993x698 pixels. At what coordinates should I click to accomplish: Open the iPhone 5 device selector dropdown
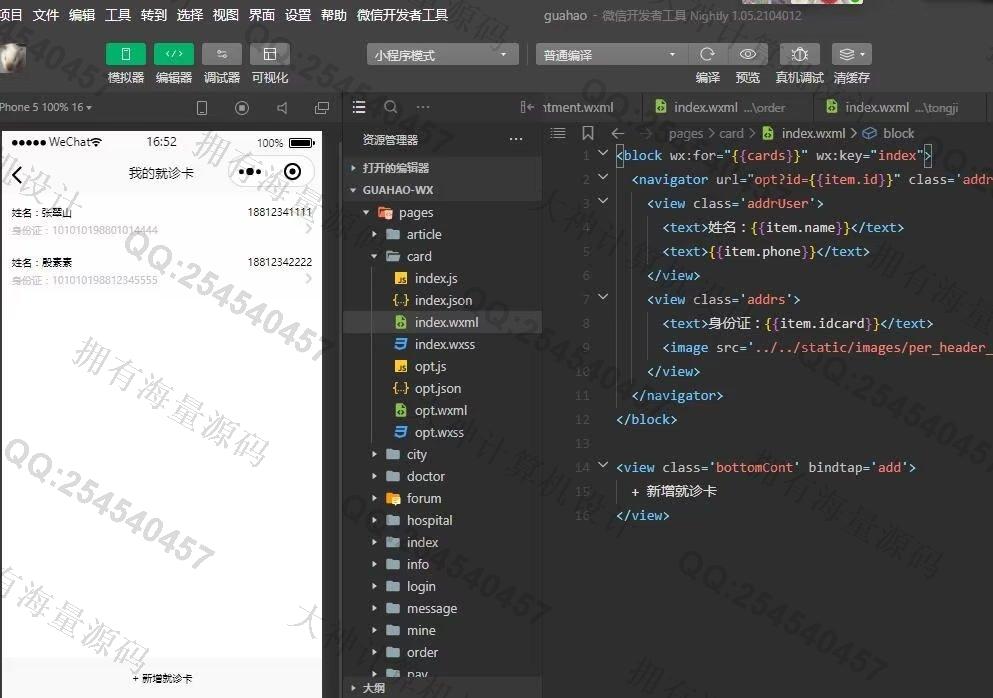click(46, 107)
